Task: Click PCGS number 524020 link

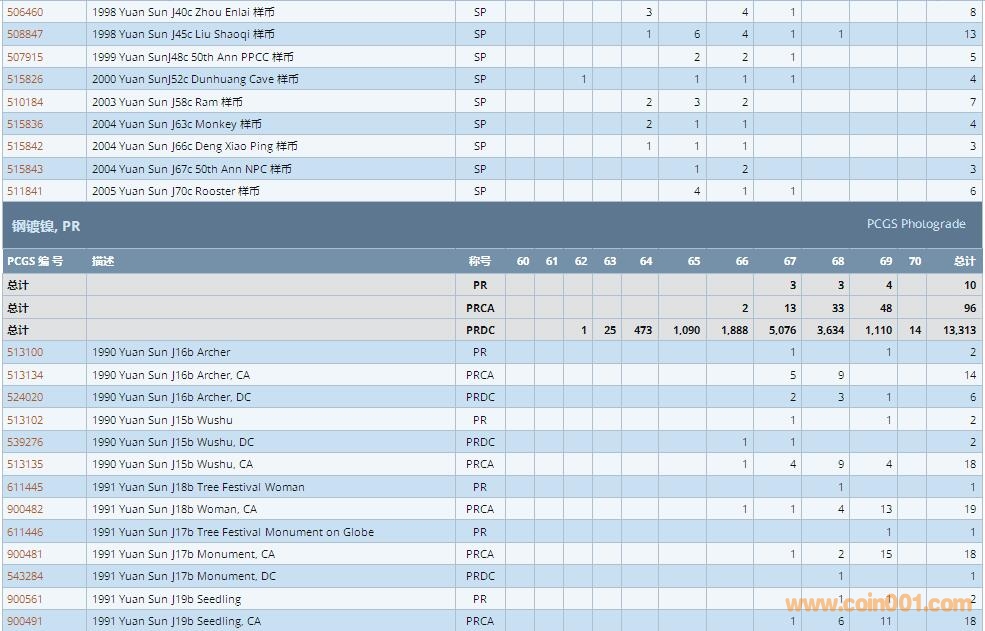Action: click(25, 397)
